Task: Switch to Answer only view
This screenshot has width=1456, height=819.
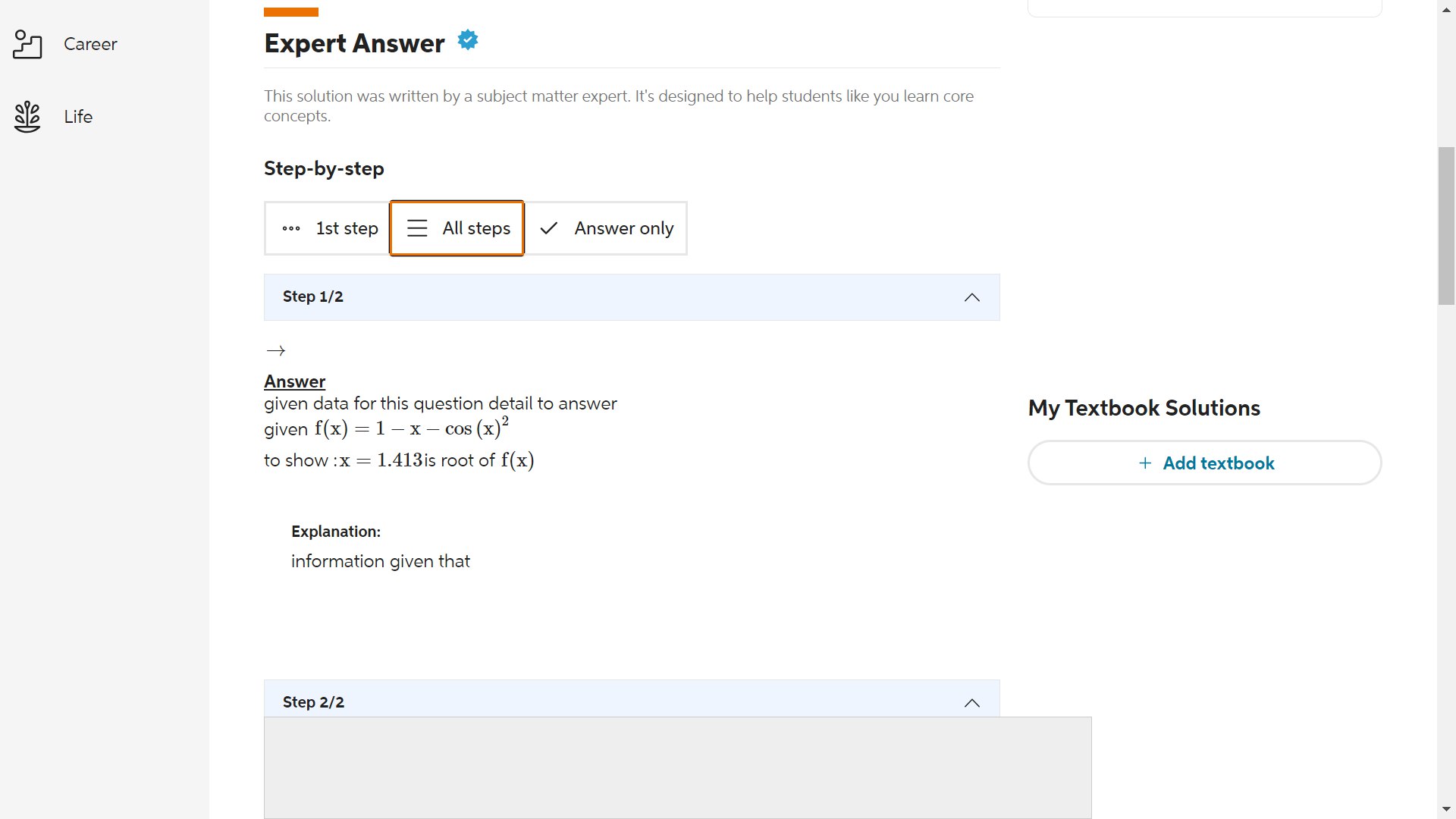Action: (623, 228)
